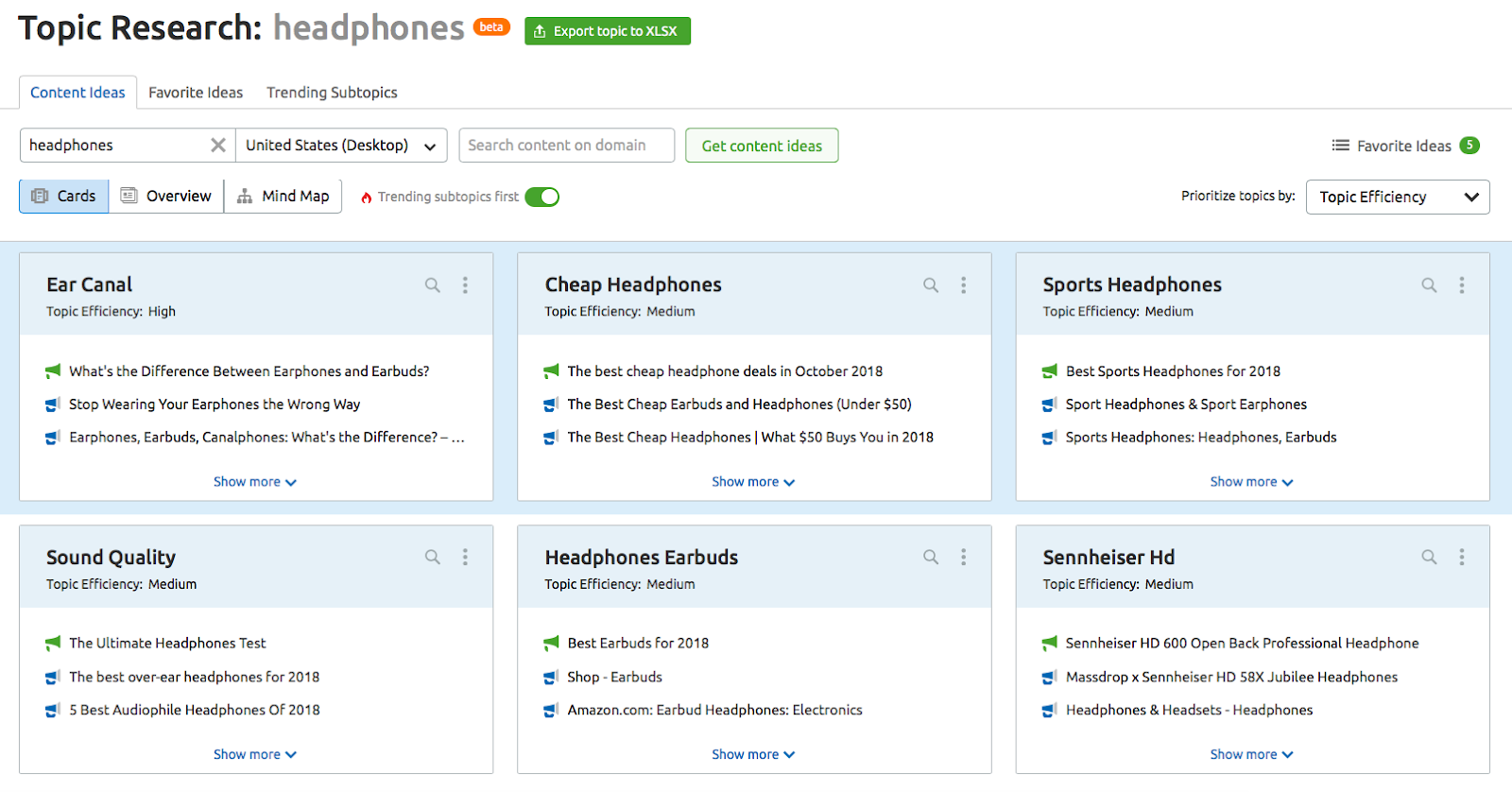Expand Show more on Ear Canal card

pos(255,482)
